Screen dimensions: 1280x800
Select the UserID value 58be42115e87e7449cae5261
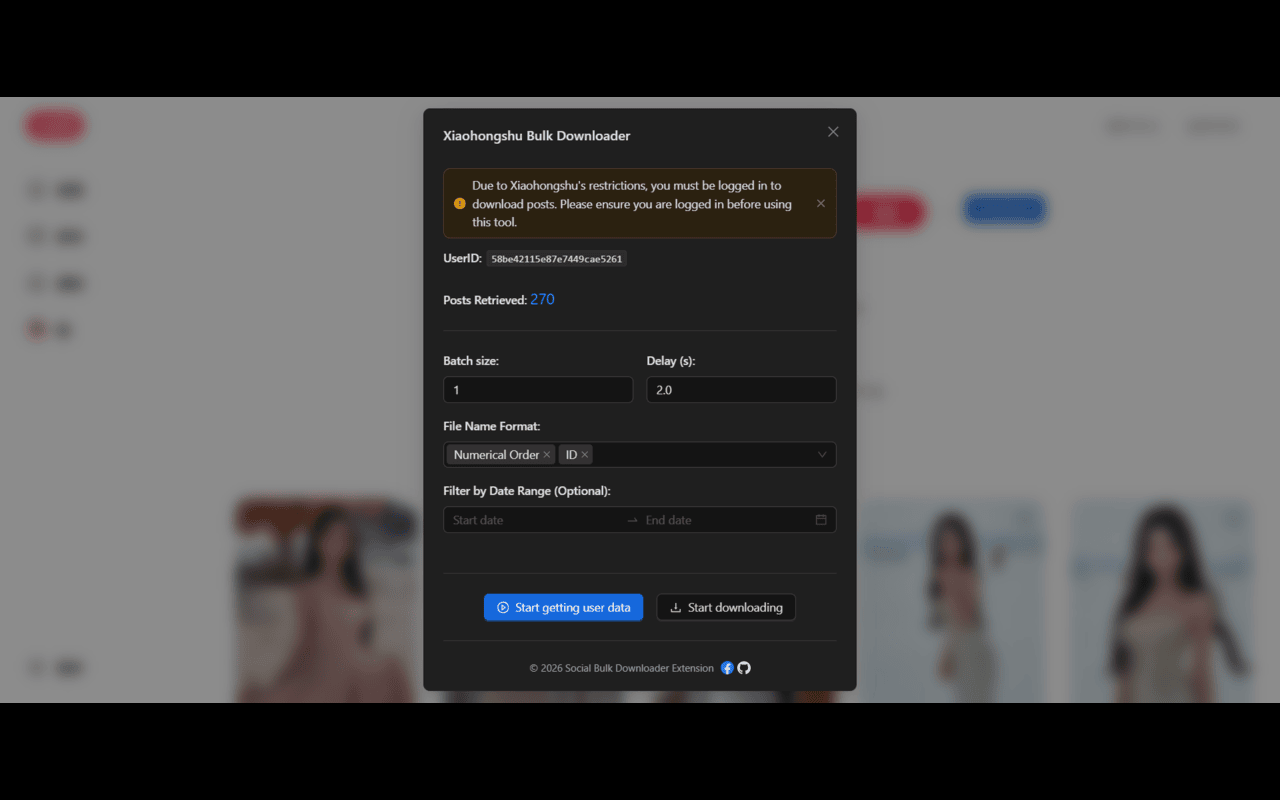[x=556, y=258]
